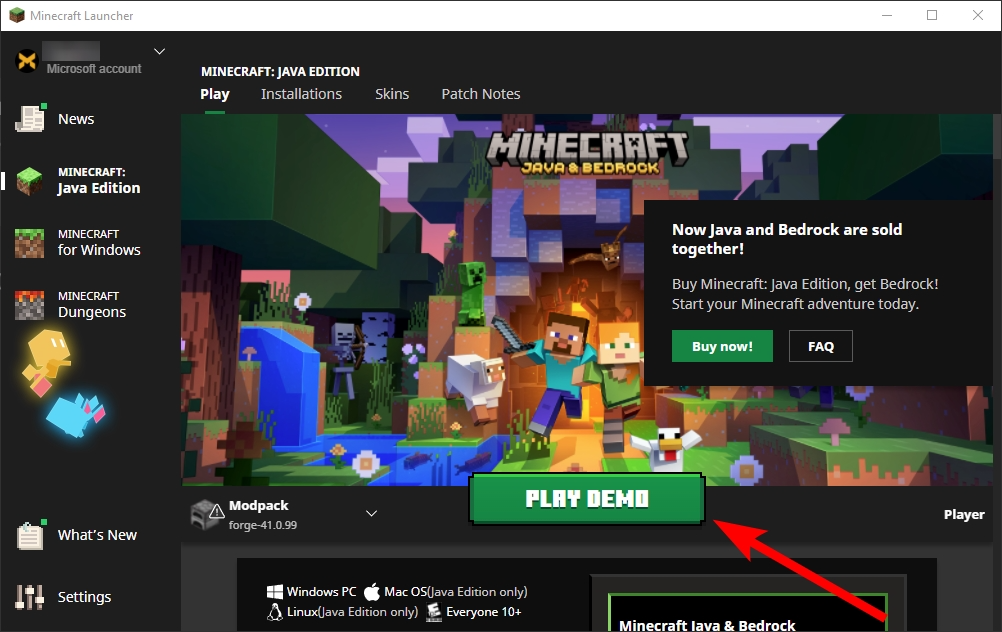1002x632 pixels.
Task: Click the forge-41.0.99 version text
Action: (x=263, y=525)
